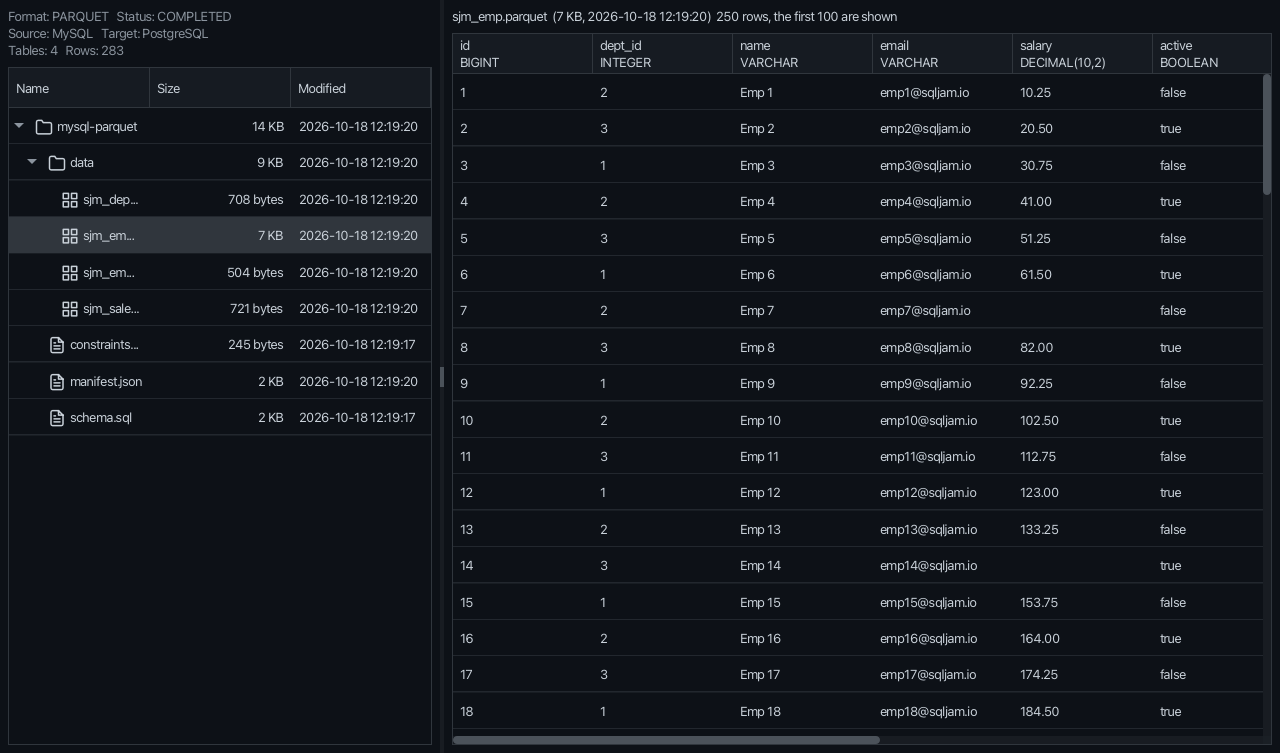Viewport: 1280px width, 753px height.
Task: Open the schema.sql file icon
Action: pyautogui.click(x=57, y=418)
